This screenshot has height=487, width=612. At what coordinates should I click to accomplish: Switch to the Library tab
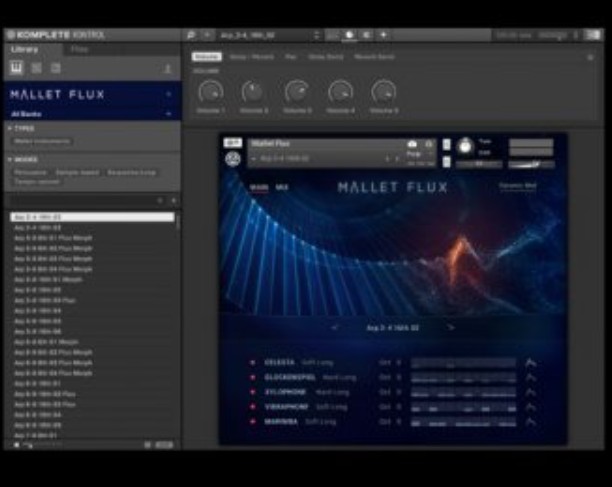(24, 50)
